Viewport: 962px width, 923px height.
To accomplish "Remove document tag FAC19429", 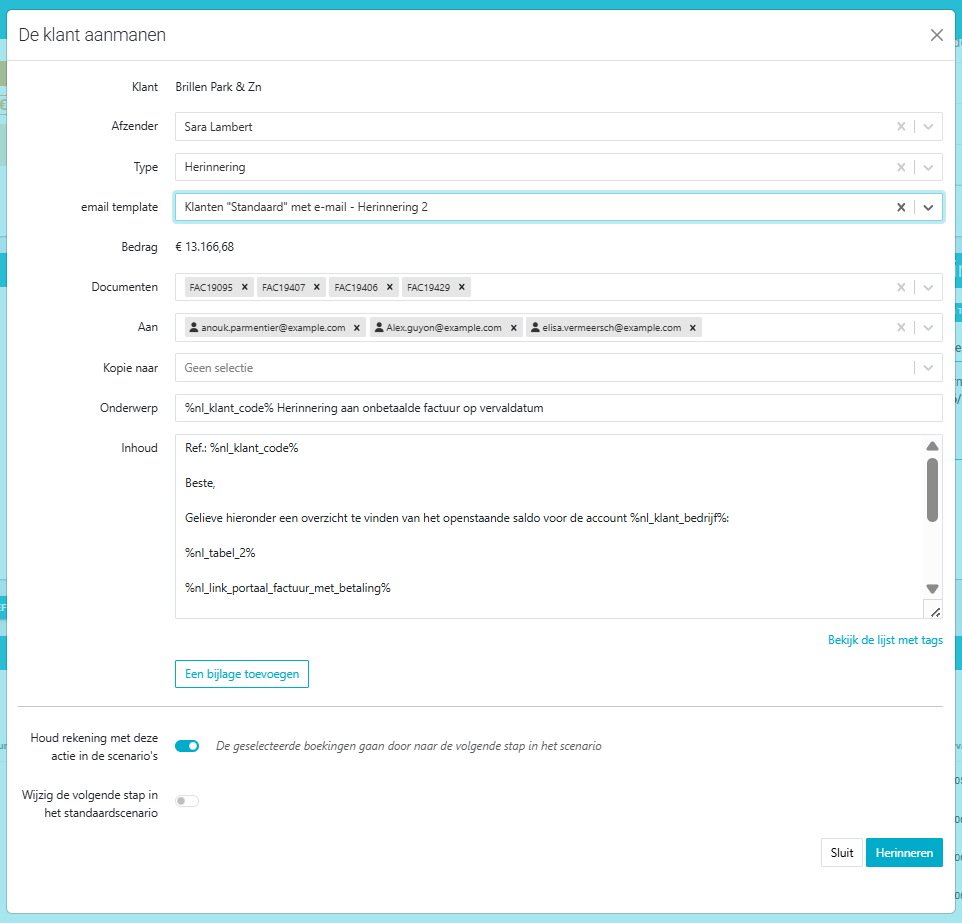I will point(461,287).
